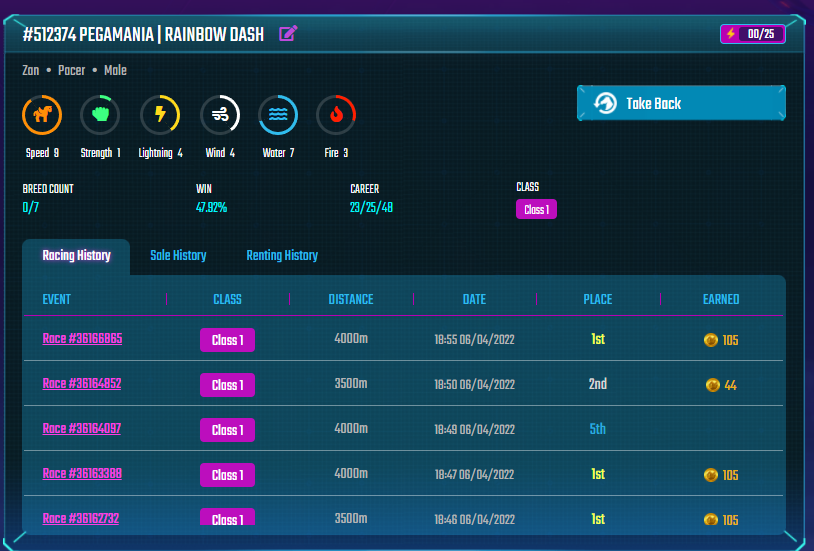Click the Lightning stat bolt icon

click(160, 115)
